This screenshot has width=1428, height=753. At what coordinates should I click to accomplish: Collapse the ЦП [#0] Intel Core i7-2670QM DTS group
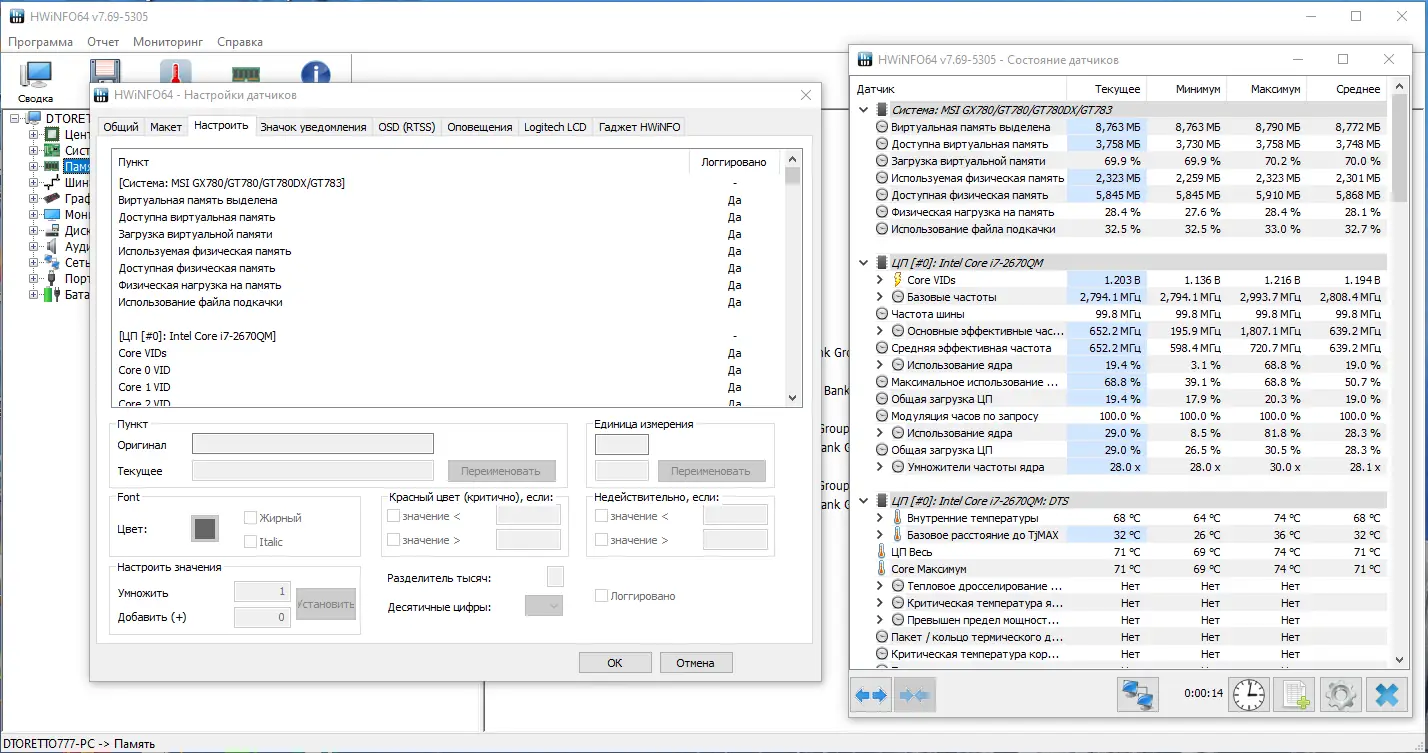(865, 501)
